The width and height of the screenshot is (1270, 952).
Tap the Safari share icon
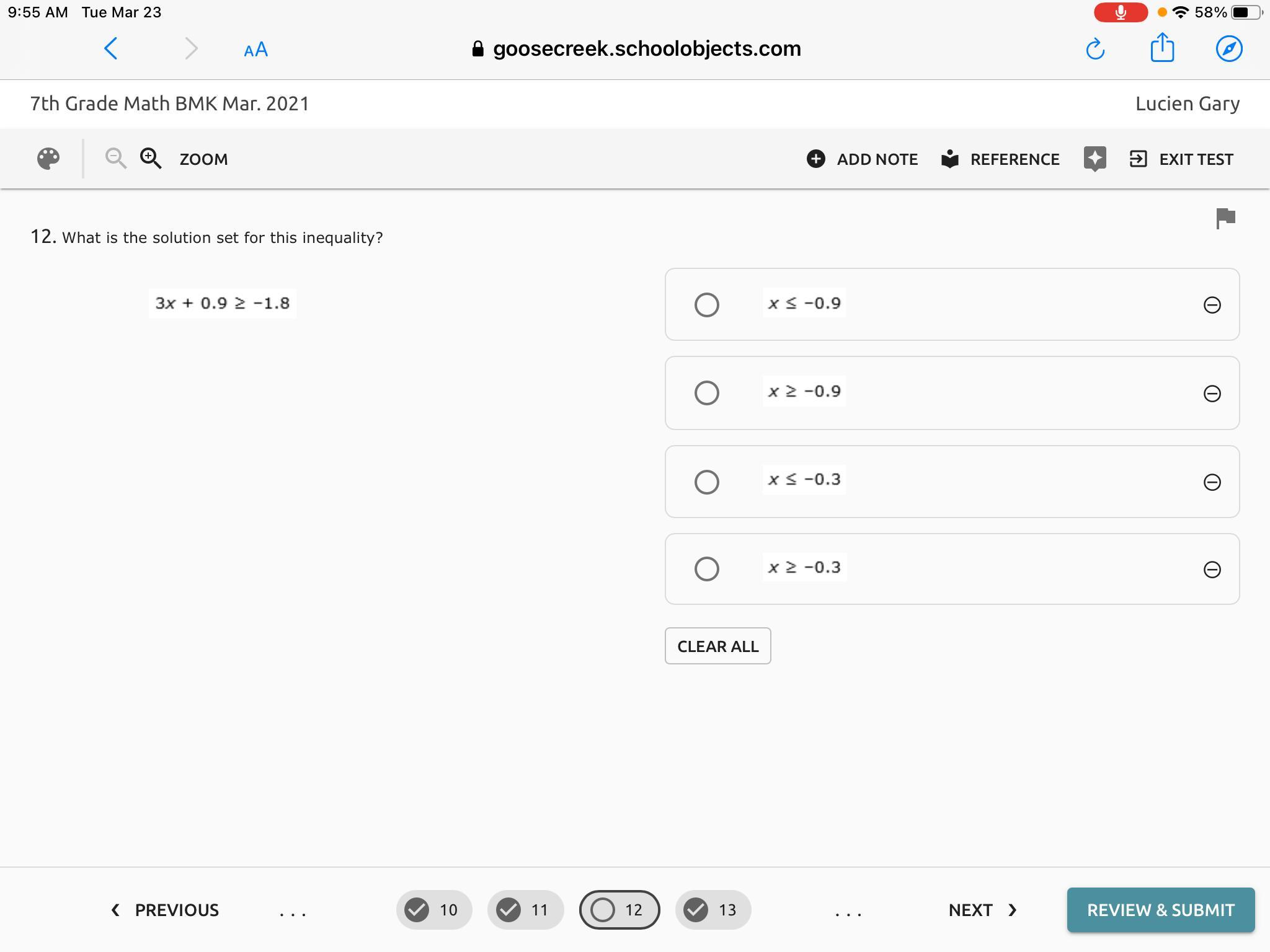point(1162,48)
